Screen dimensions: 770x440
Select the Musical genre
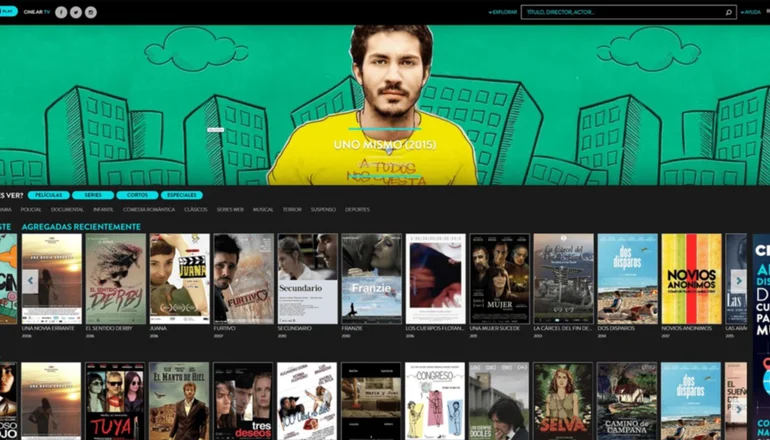pos(263,210)
